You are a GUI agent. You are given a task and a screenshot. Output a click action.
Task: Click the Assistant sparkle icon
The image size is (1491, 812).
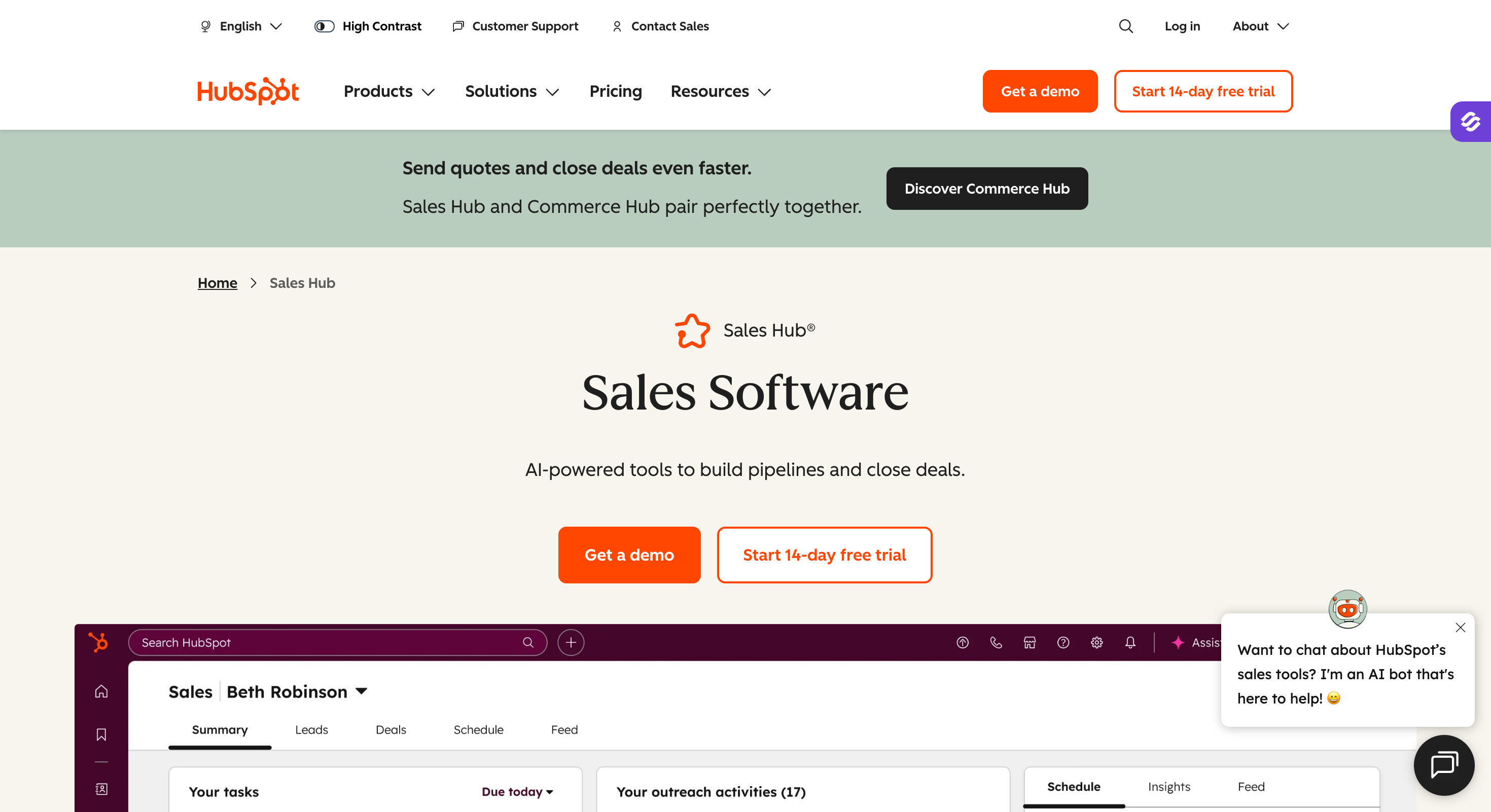(x=1178, y=643)
